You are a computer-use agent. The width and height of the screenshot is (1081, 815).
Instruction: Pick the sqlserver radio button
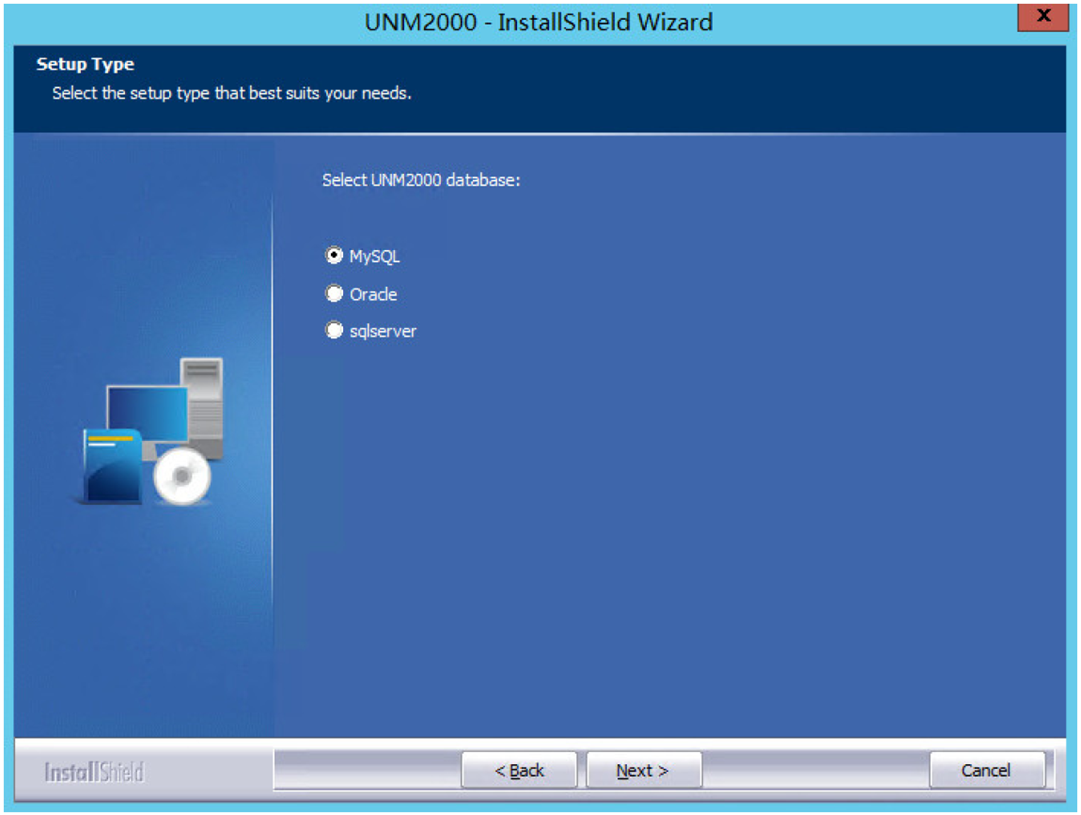click(x=334, y=330)
